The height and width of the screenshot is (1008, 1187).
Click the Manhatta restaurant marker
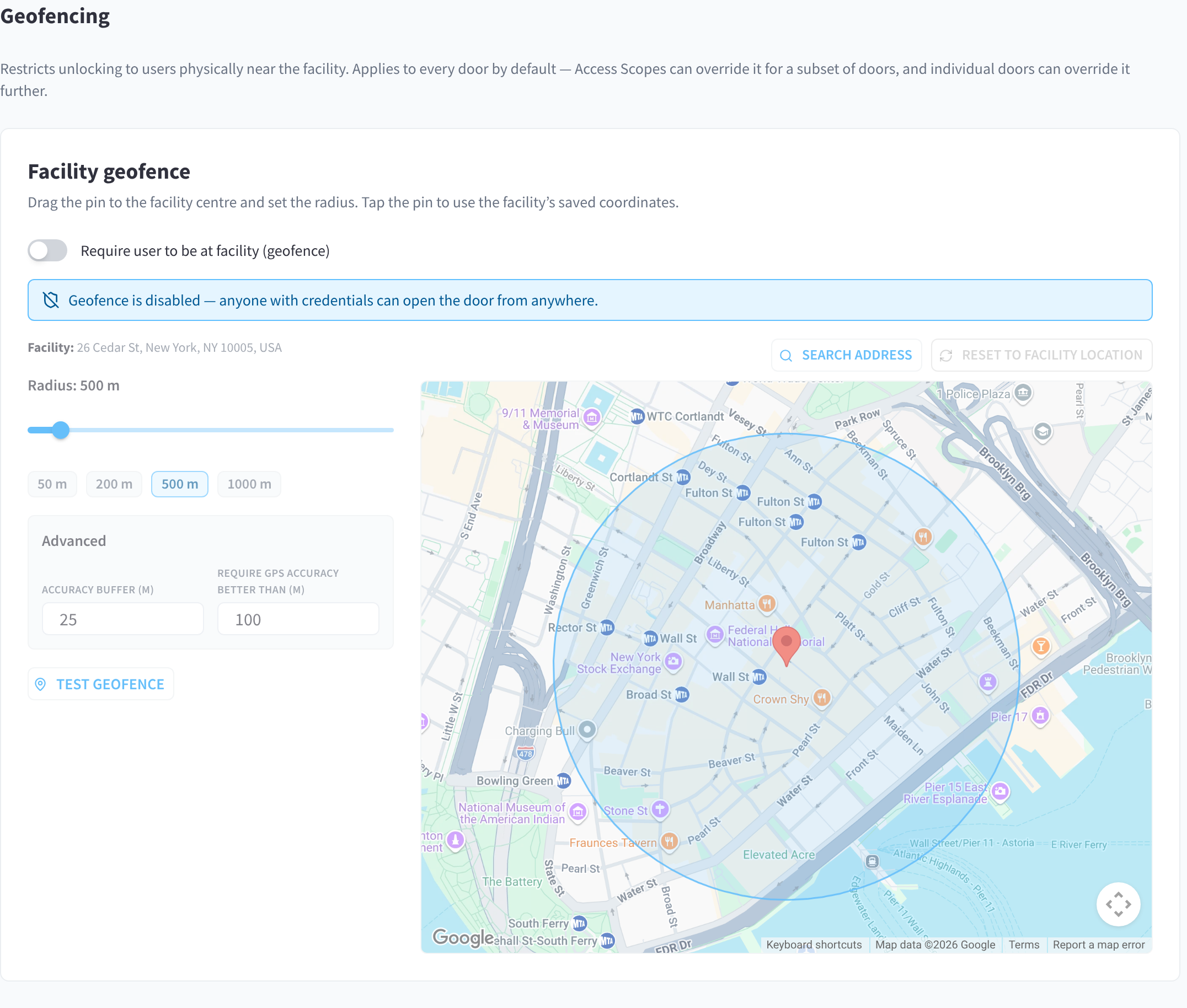point(767,604)
